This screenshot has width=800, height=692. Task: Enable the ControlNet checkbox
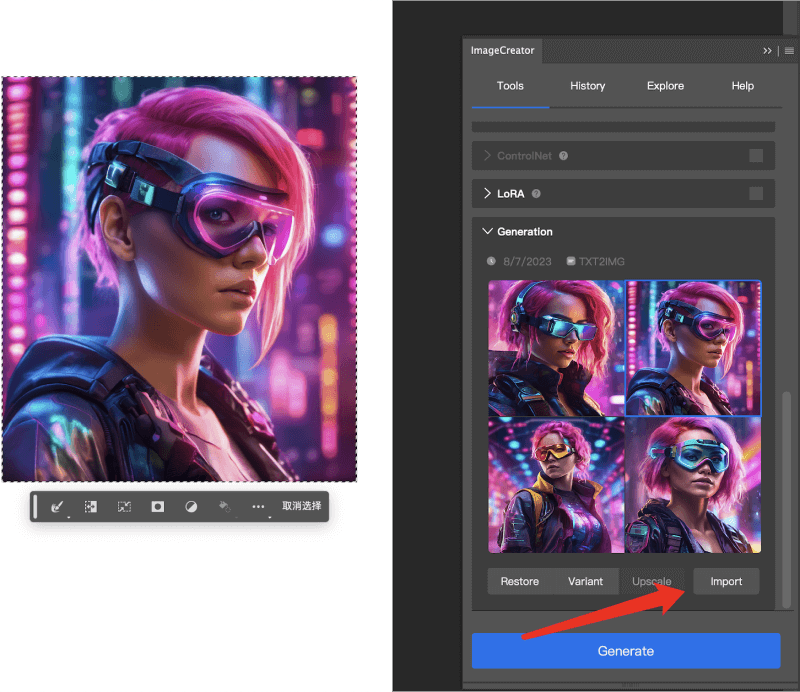[757, 156]
